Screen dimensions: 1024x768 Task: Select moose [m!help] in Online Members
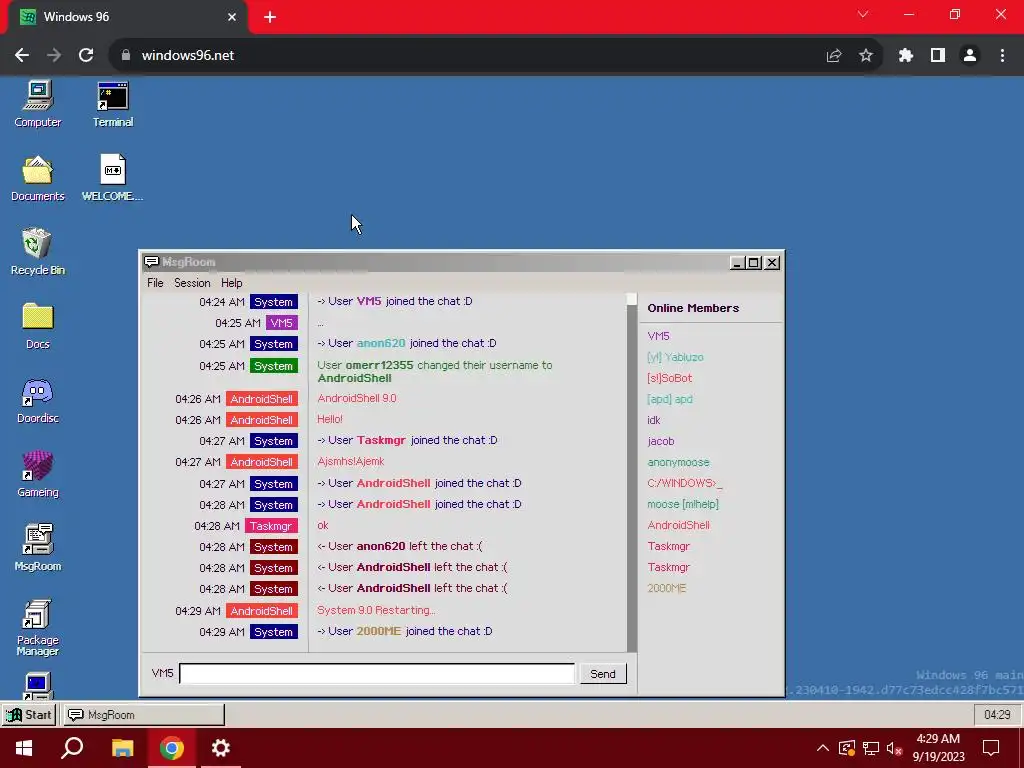pos(683,504)
